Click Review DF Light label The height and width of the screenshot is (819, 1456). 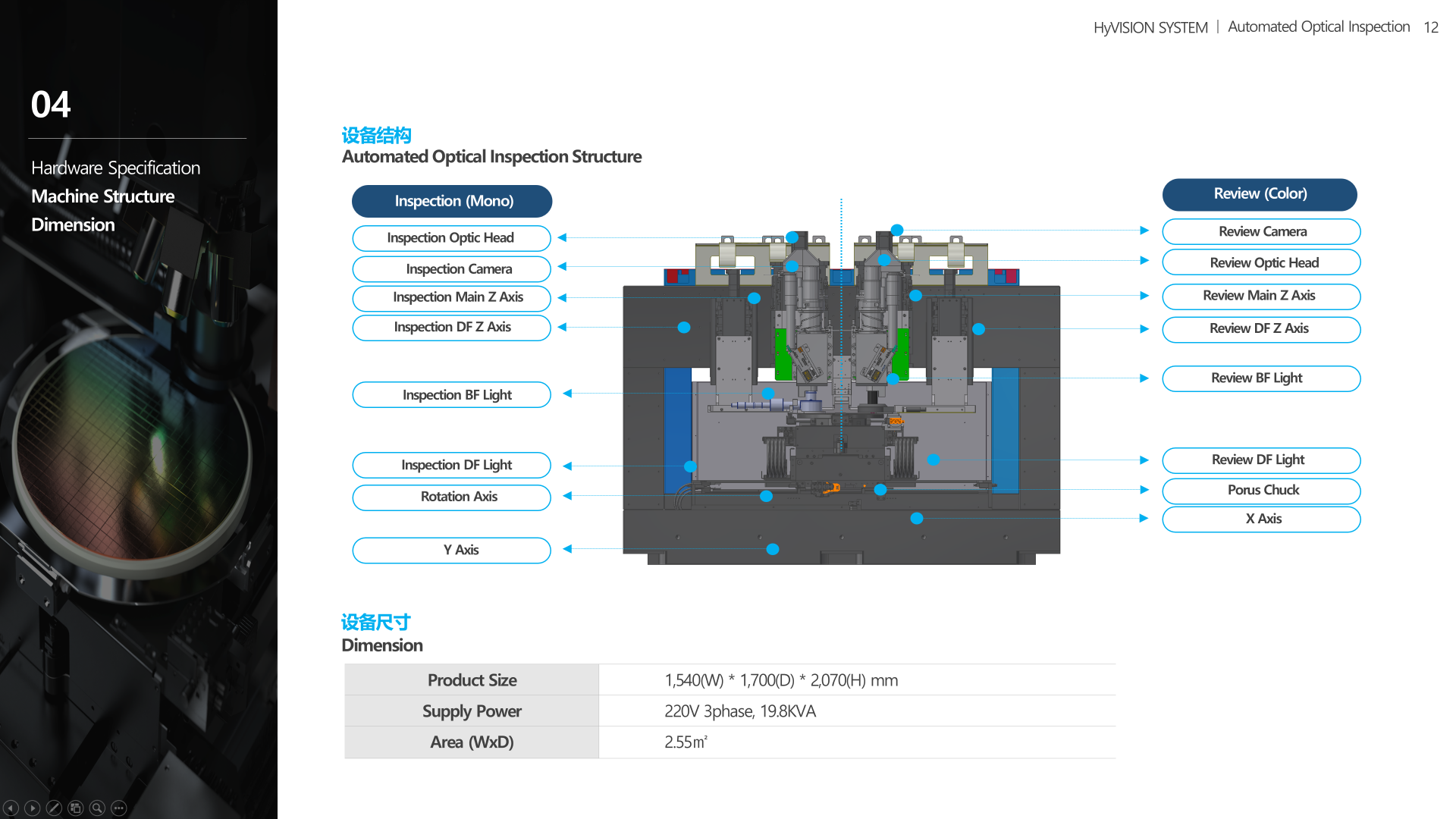[1261, 460]
